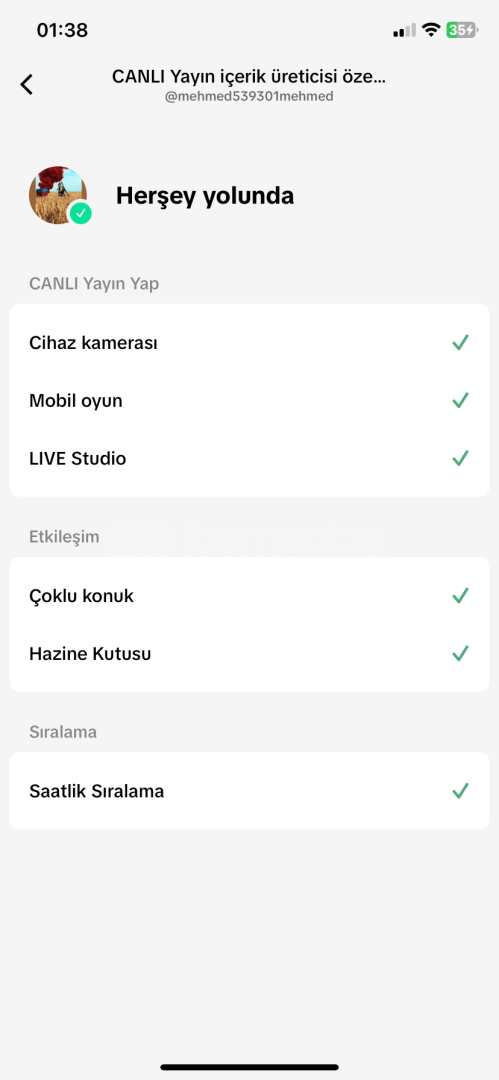Open the Saatlik Sıralama entry
Screen dimensions: 499x1080
[x=250, y=791]
